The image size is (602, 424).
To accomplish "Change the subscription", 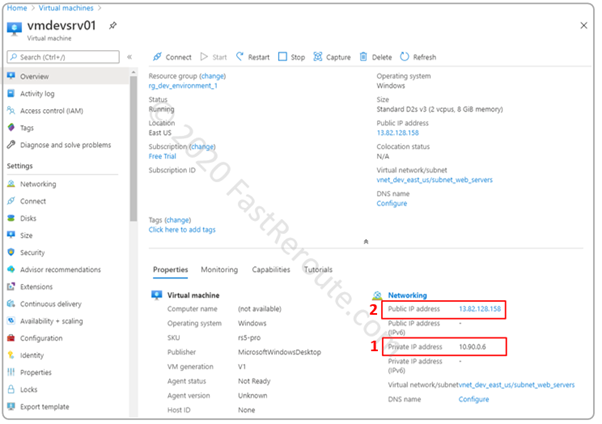I will click(202, 147).
